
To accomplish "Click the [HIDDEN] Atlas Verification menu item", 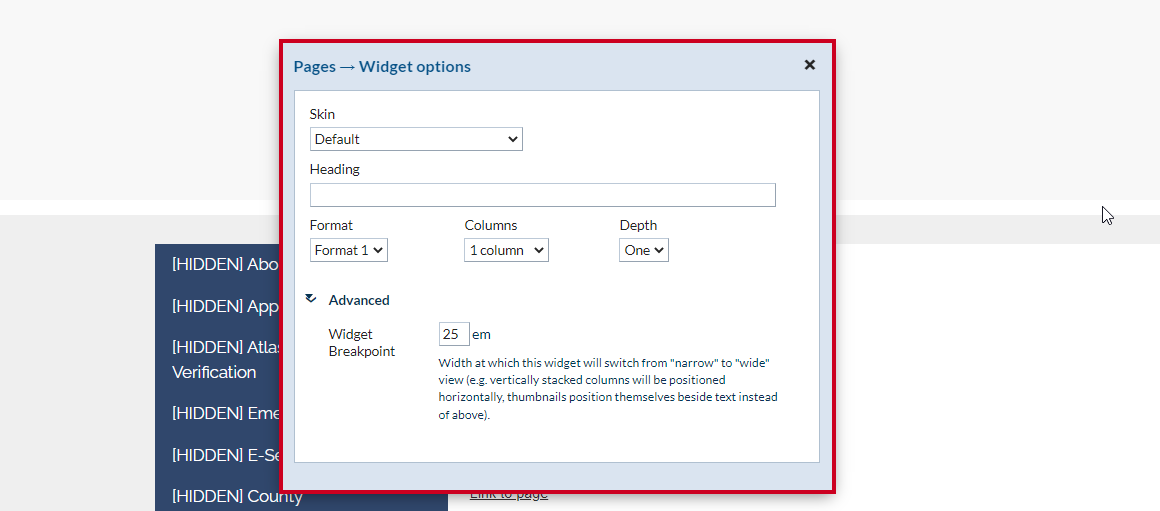I will tap(225, 359).
